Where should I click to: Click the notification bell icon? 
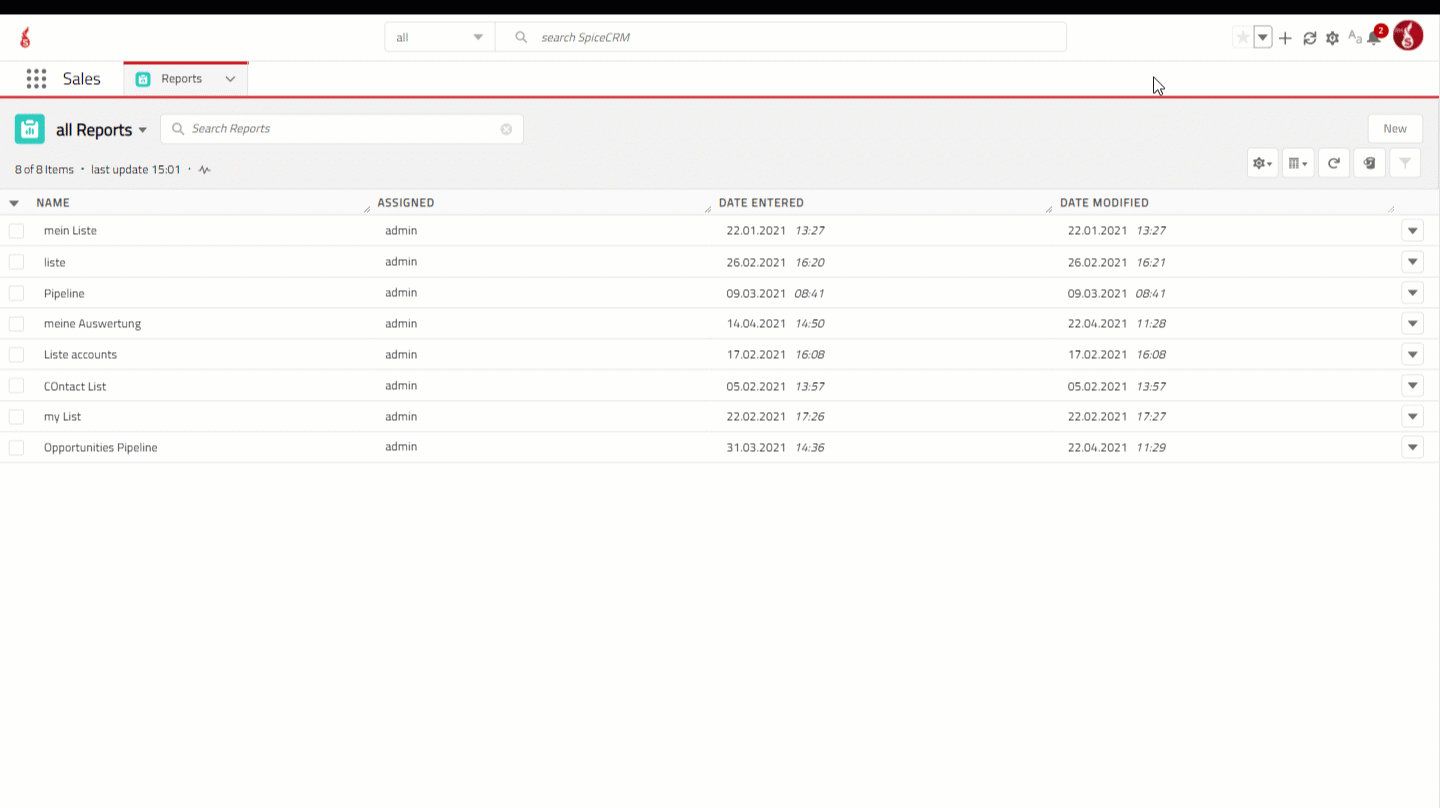pos(1375,38)
